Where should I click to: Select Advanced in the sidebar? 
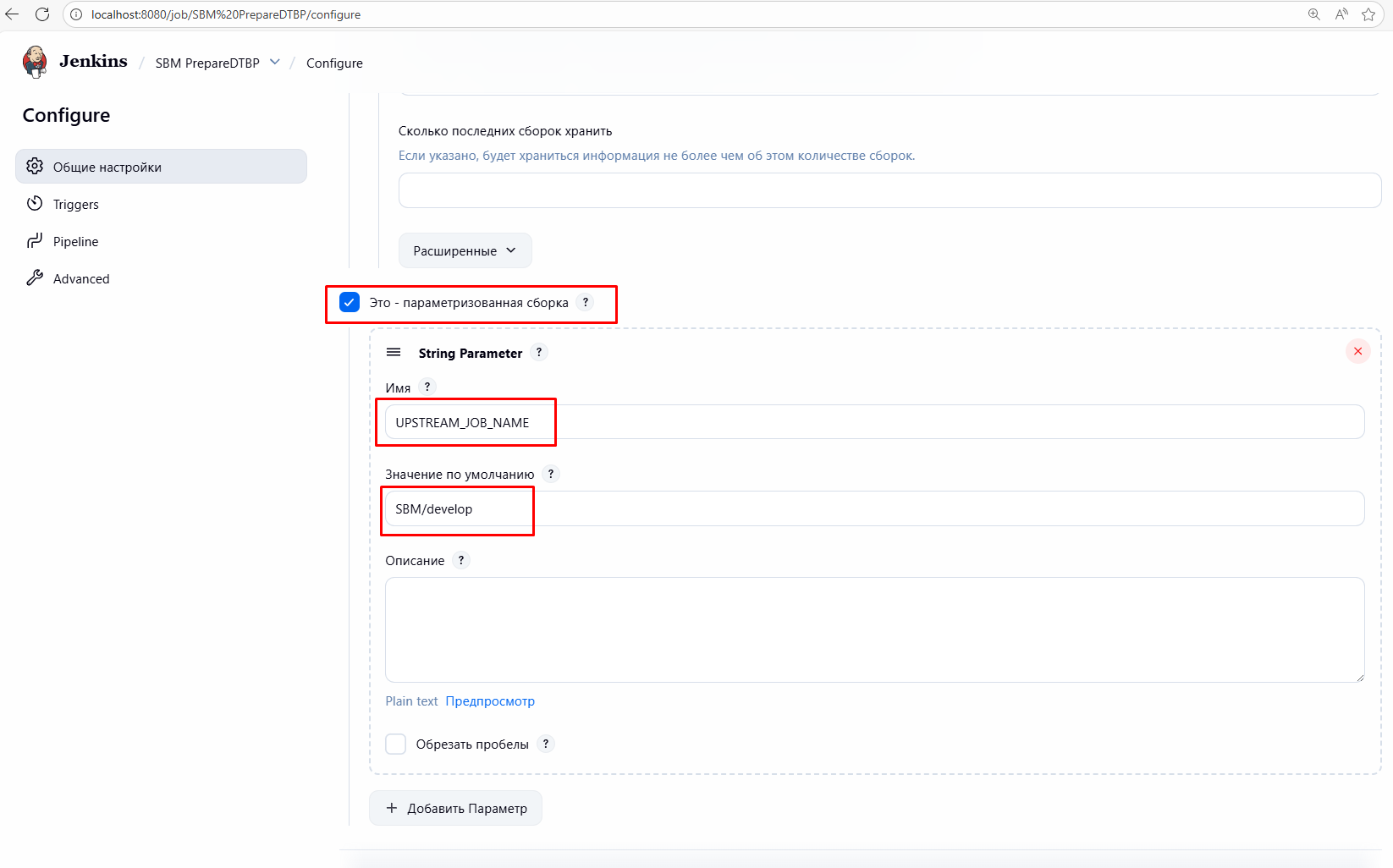pos(80,278)
